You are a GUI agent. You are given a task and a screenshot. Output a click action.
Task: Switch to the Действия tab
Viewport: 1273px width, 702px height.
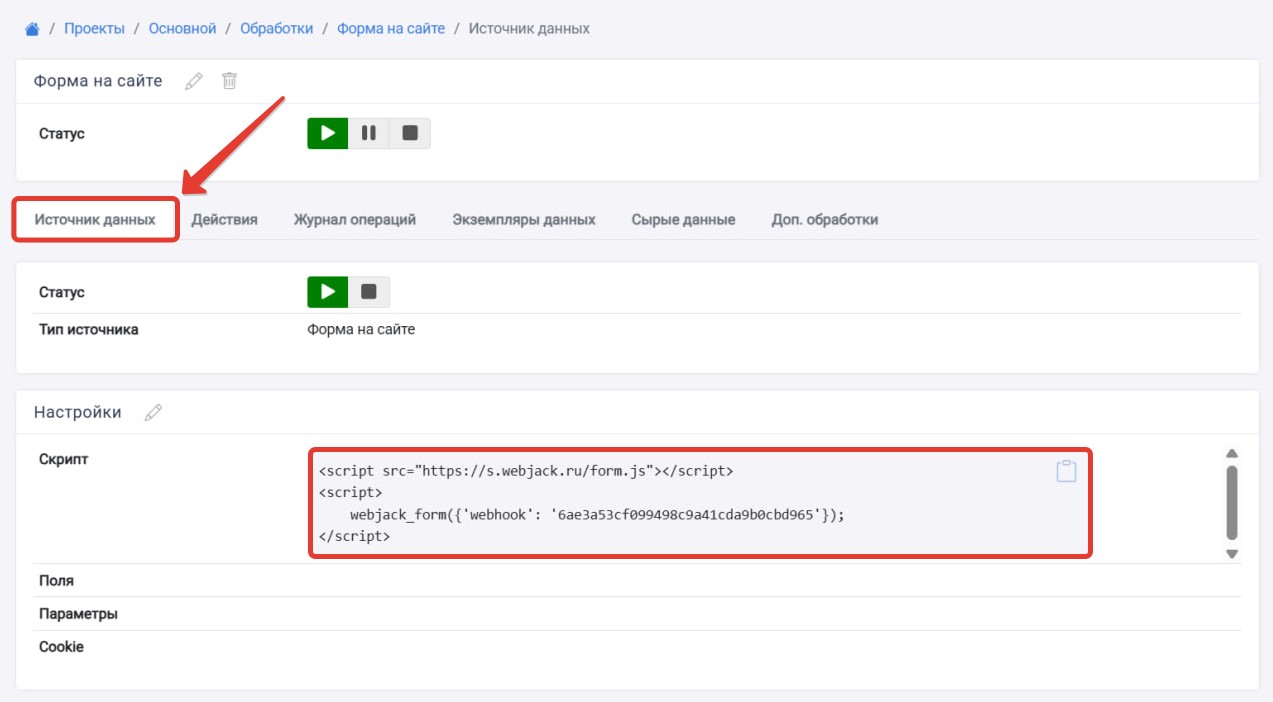point(224,219)
